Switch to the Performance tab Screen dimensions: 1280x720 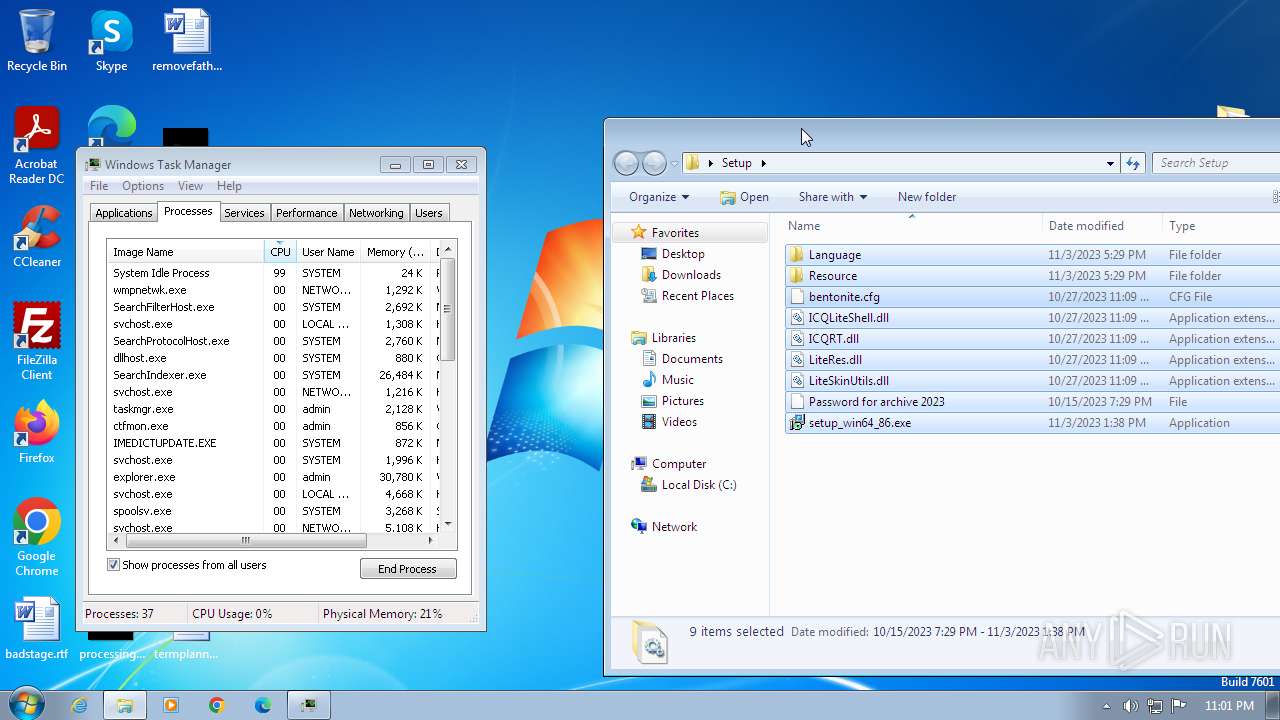click(307, 213)
